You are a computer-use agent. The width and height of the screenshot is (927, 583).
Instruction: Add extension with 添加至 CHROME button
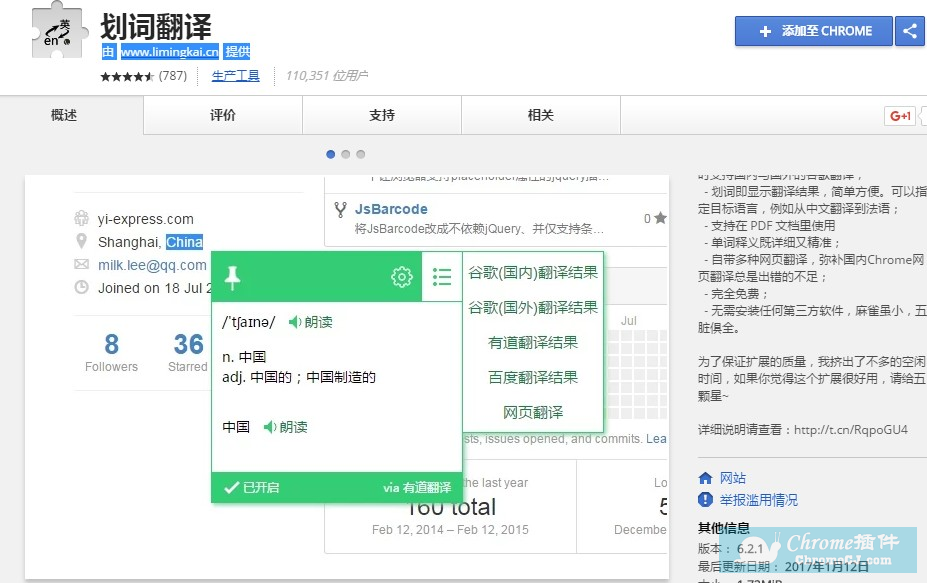click(x=813, y=31)
